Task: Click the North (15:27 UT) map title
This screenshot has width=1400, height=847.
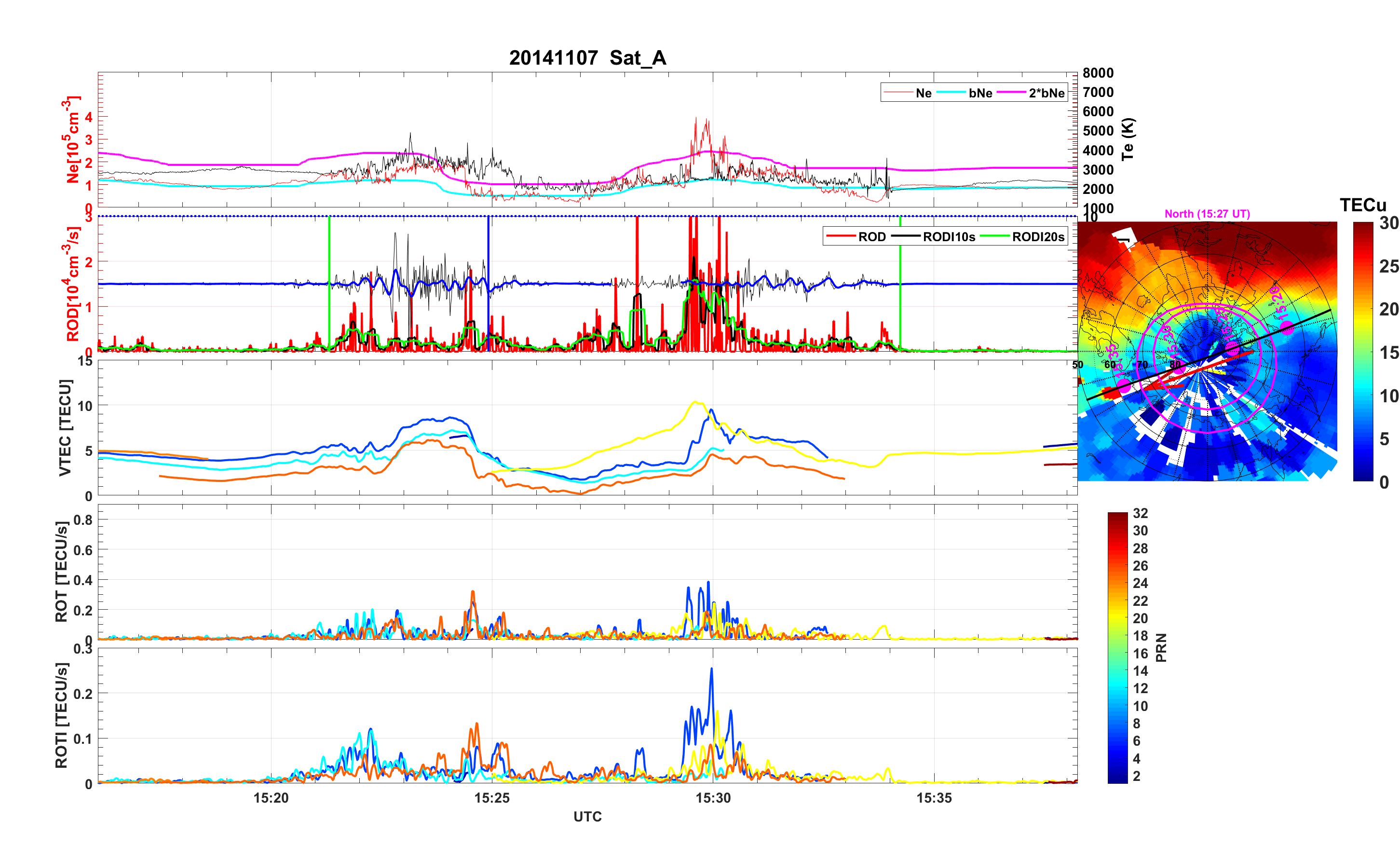Action: [x=1207, y=214]
